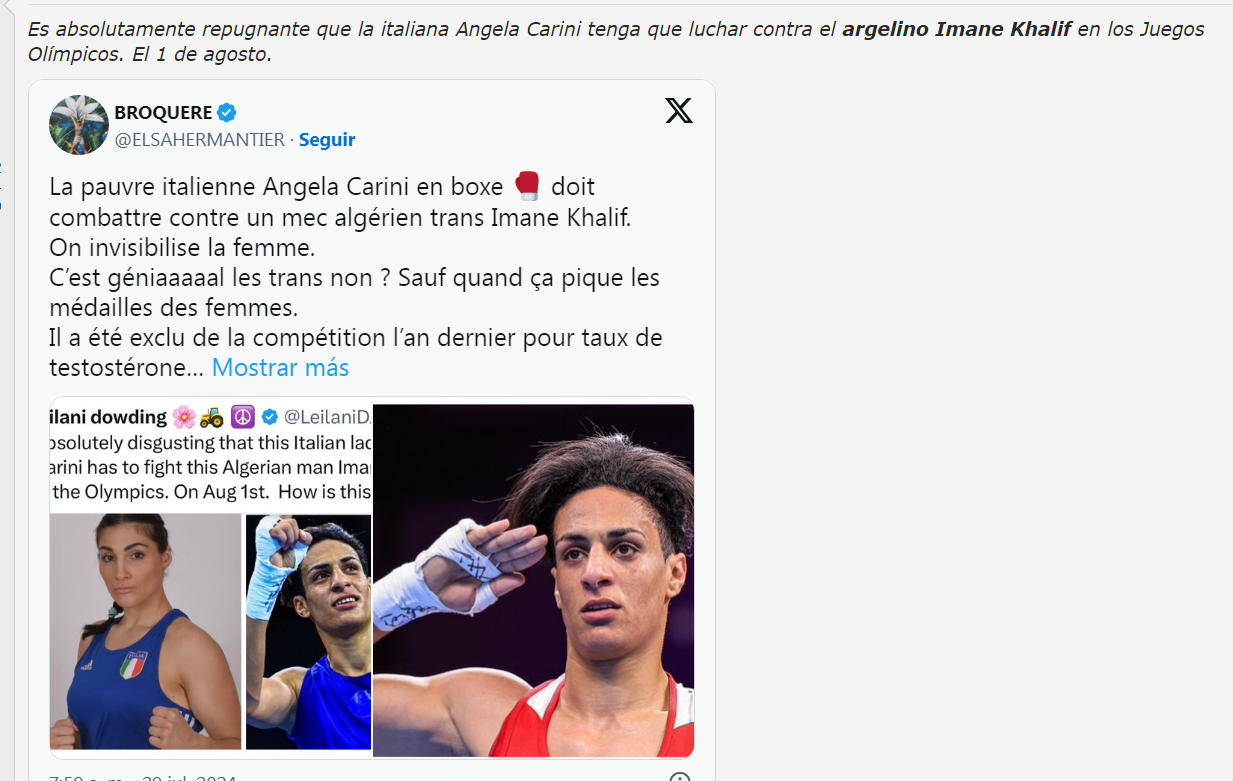This screenshot has height=781, width=1233.
Task: Click the tractor emoji in the quoted tweet
Action: coord(212,416)
